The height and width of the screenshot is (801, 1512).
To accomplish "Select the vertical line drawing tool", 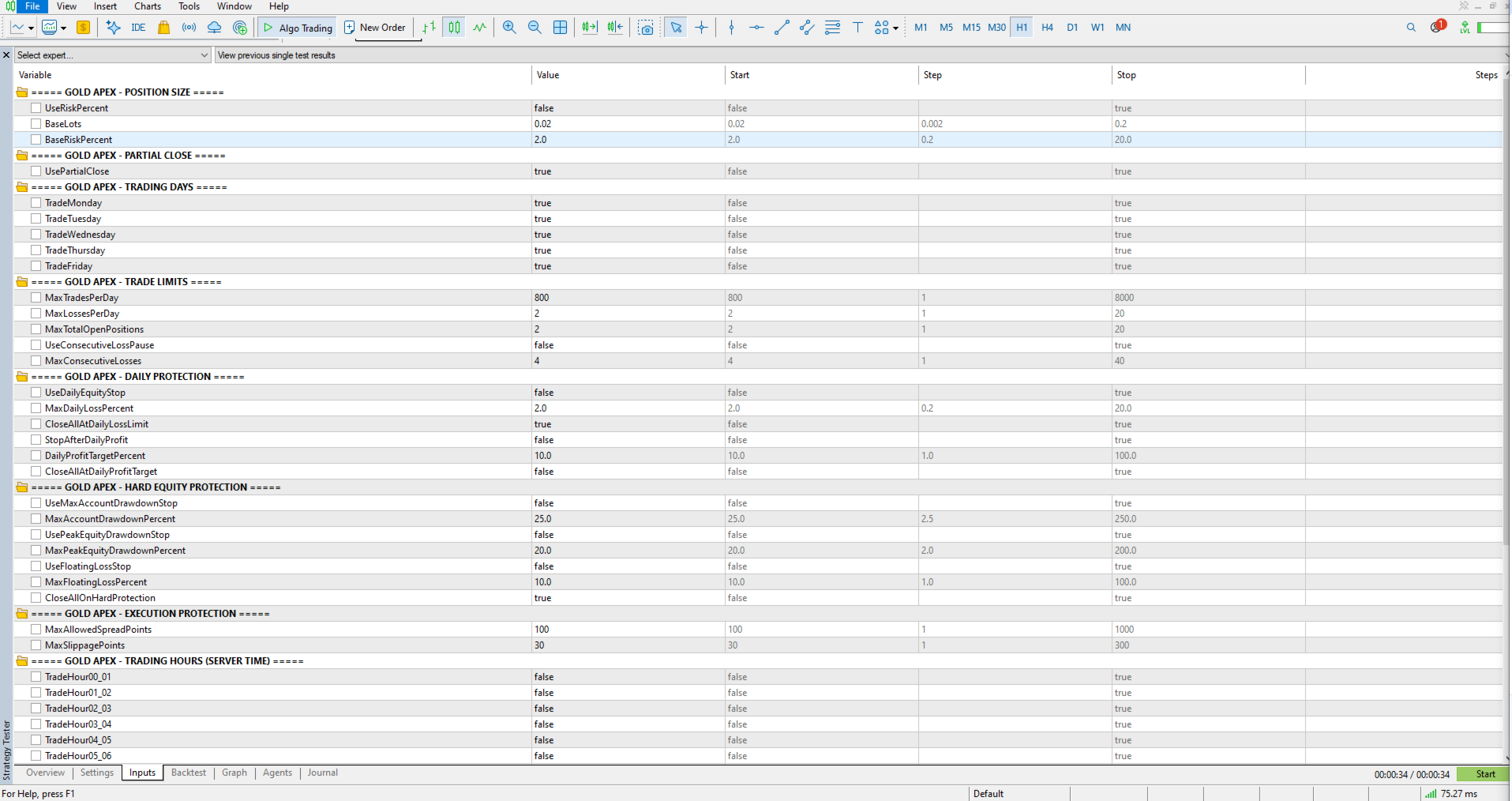I will coord(731,28).
